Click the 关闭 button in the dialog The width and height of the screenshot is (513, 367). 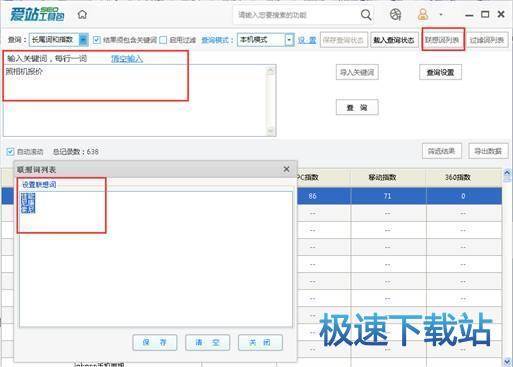pos(260,342)
